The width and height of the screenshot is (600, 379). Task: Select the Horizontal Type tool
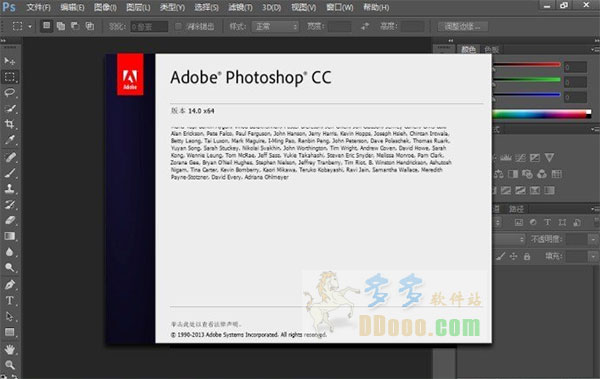tap(10, 301)
